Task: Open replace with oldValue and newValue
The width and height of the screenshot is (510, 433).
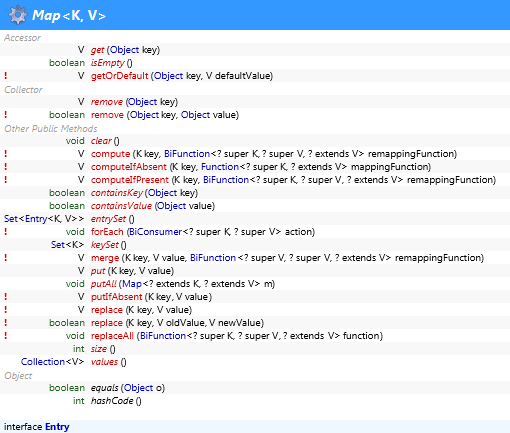Action: click(107, 323)
